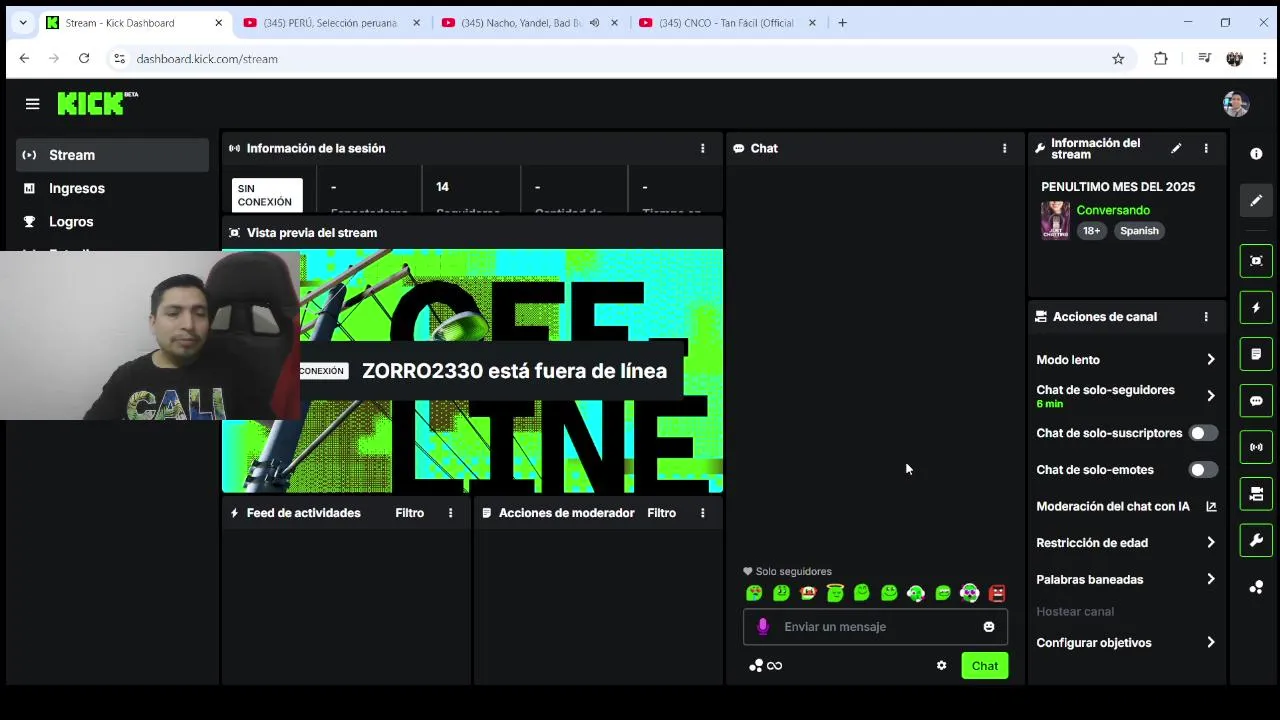Open the emoji picker smiley icon

tap(989, 627)
